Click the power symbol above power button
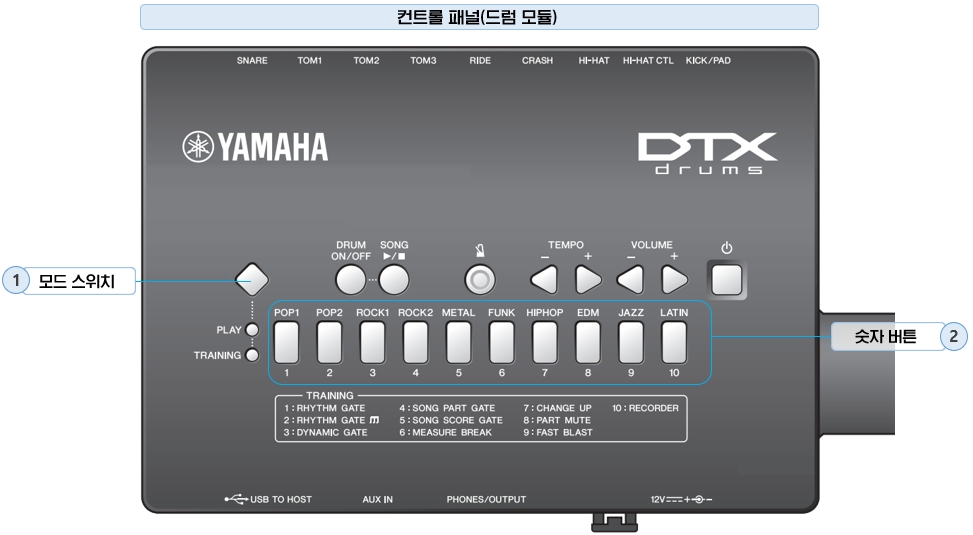Screen dimensions: 973x535 [x=727, y=248]
